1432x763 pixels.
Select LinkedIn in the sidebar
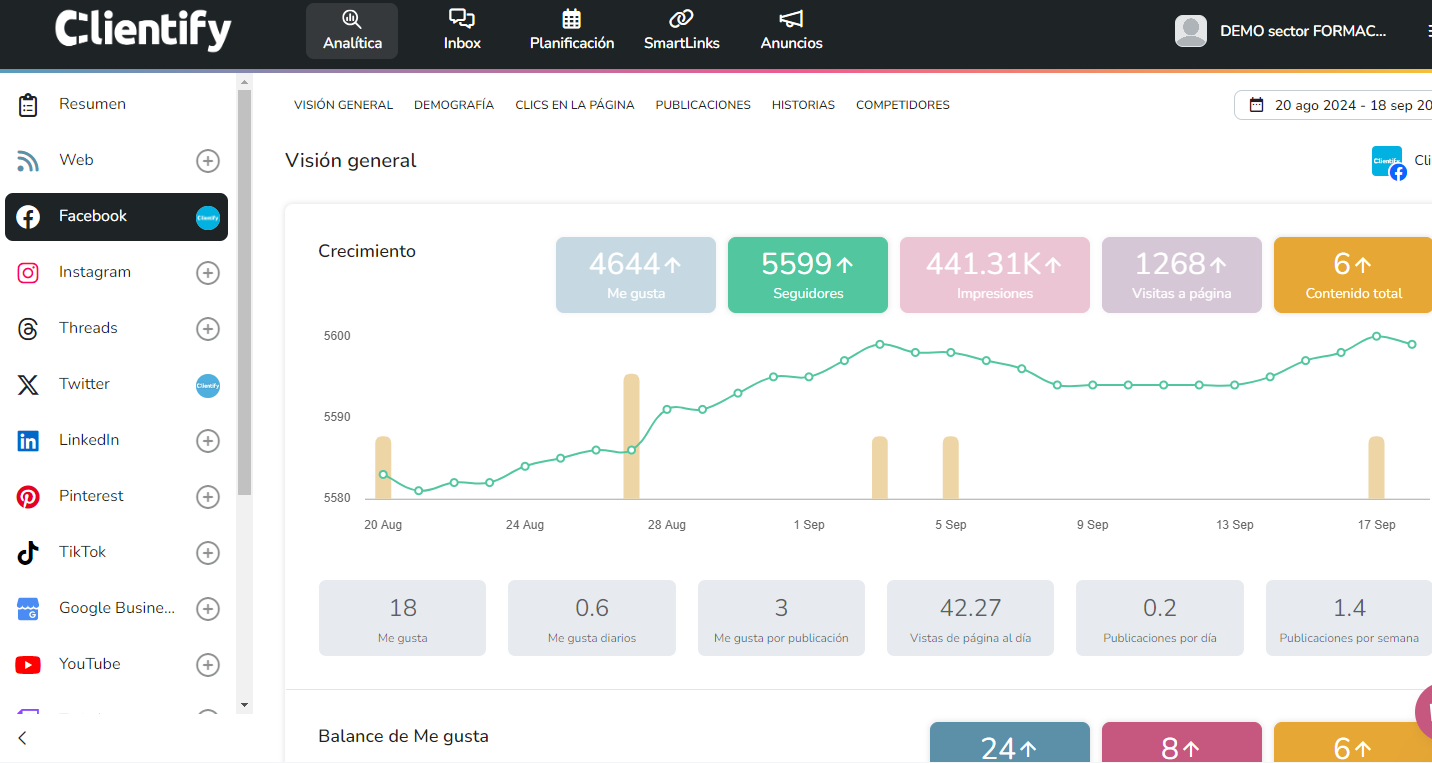[x=89, y=440]
